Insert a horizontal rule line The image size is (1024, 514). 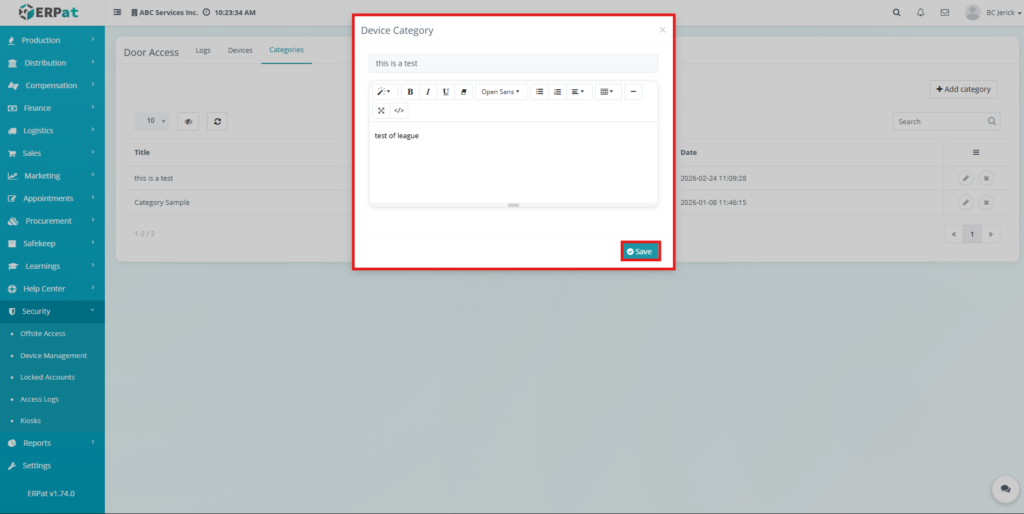633,92
